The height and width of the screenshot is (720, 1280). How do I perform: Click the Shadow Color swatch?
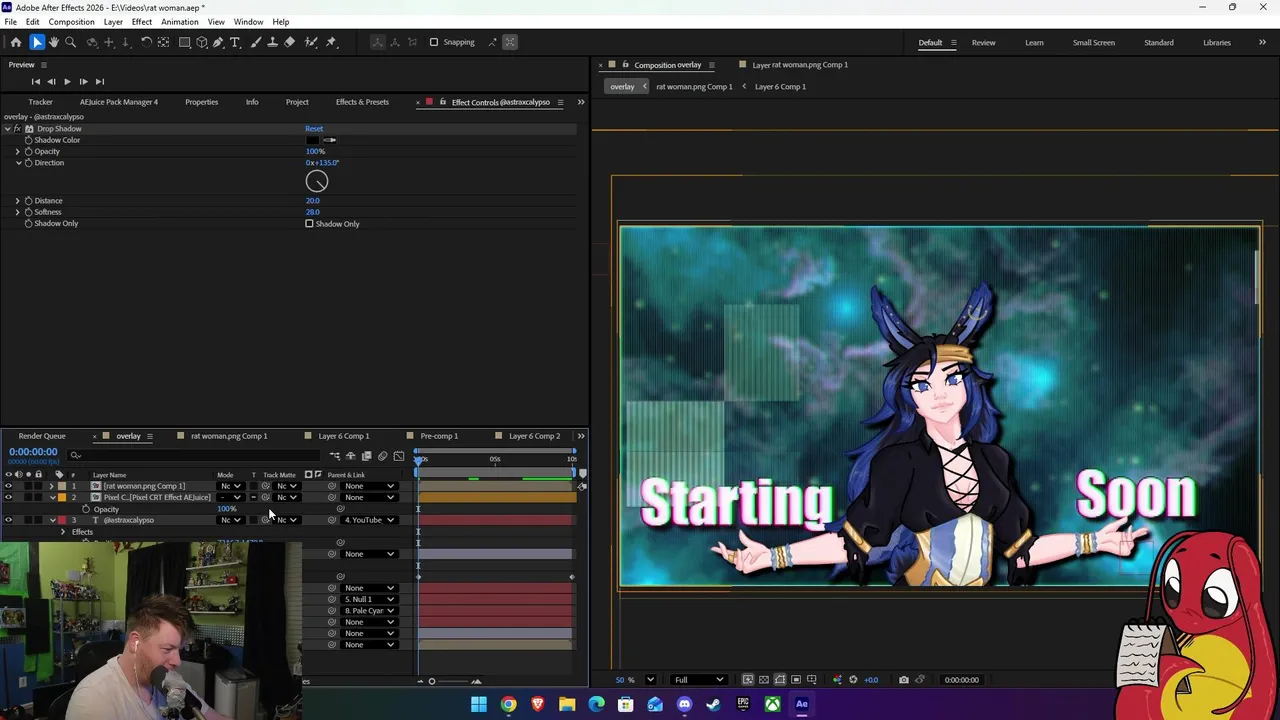click(x=312, y=140)
